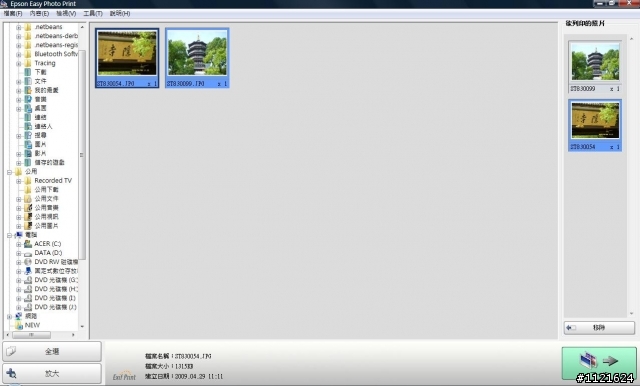
Task: Select the DATA (D:) drive icon
Action: click(28, 253)
